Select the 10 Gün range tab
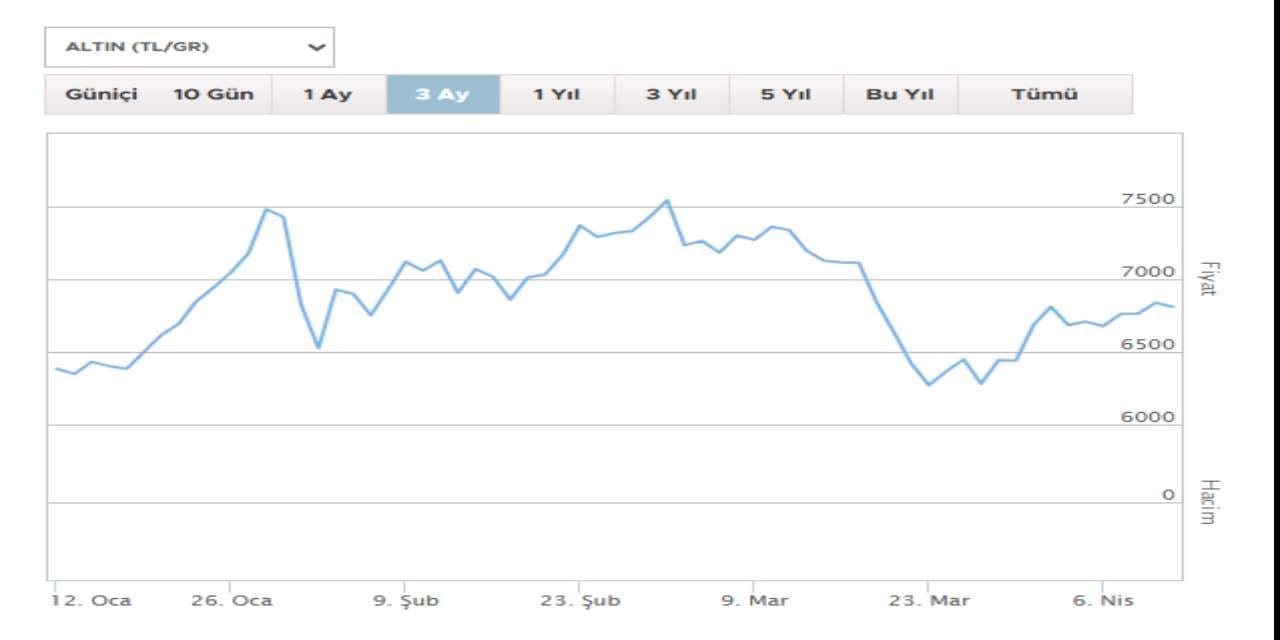The image size is (1280, 640). [213, 95]
